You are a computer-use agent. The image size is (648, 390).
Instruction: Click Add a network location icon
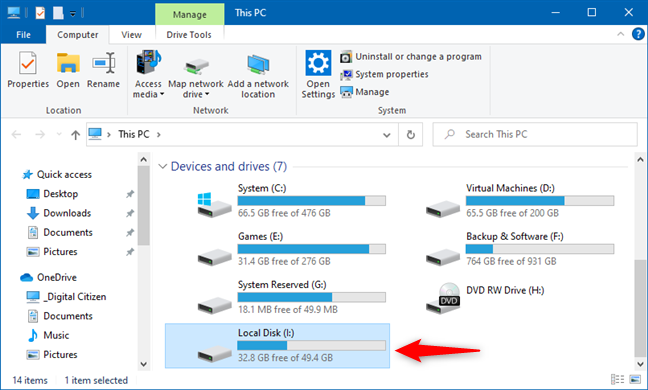coord(258,76)
